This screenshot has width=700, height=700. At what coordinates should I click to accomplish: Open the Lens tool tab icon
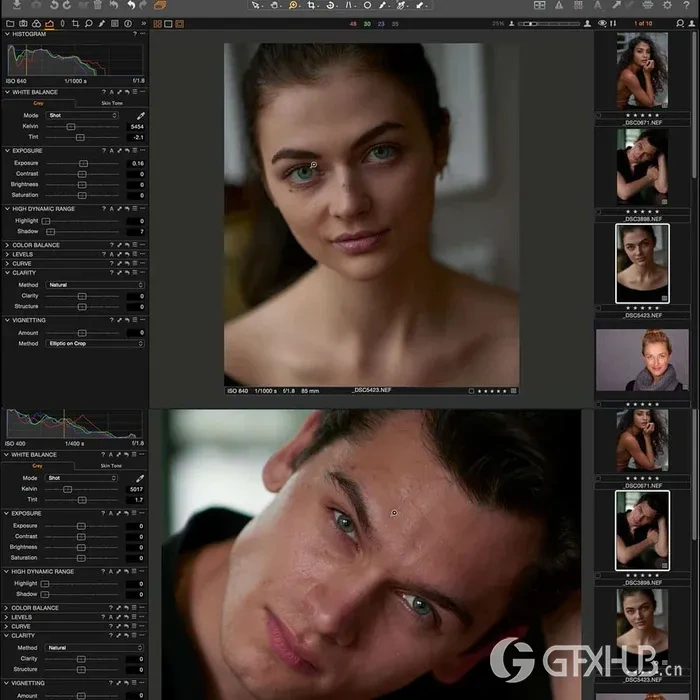(x=62, y=24)
